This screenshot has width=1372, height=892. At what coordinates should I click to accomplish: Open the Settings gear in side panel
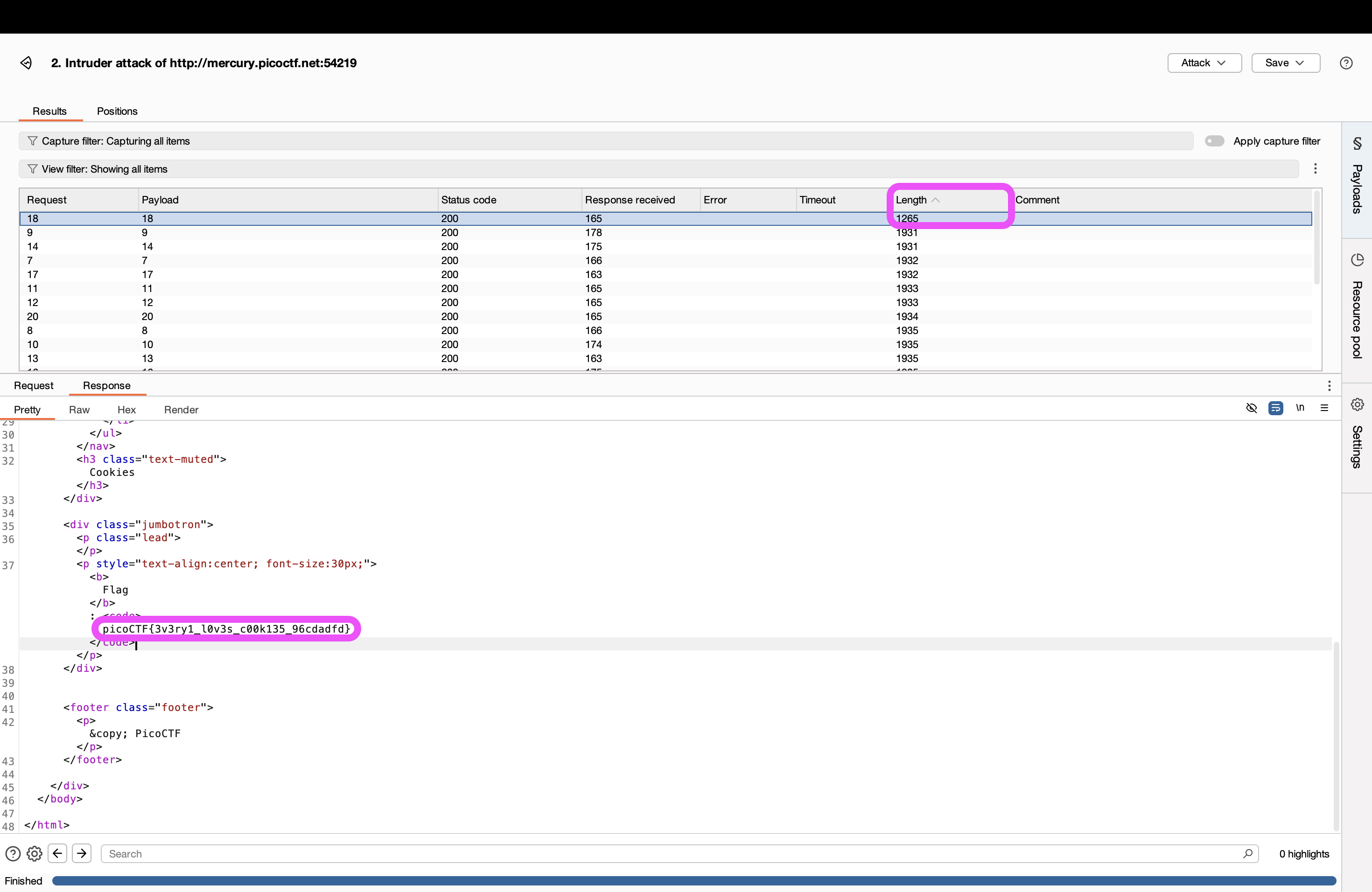[1357, 404]
